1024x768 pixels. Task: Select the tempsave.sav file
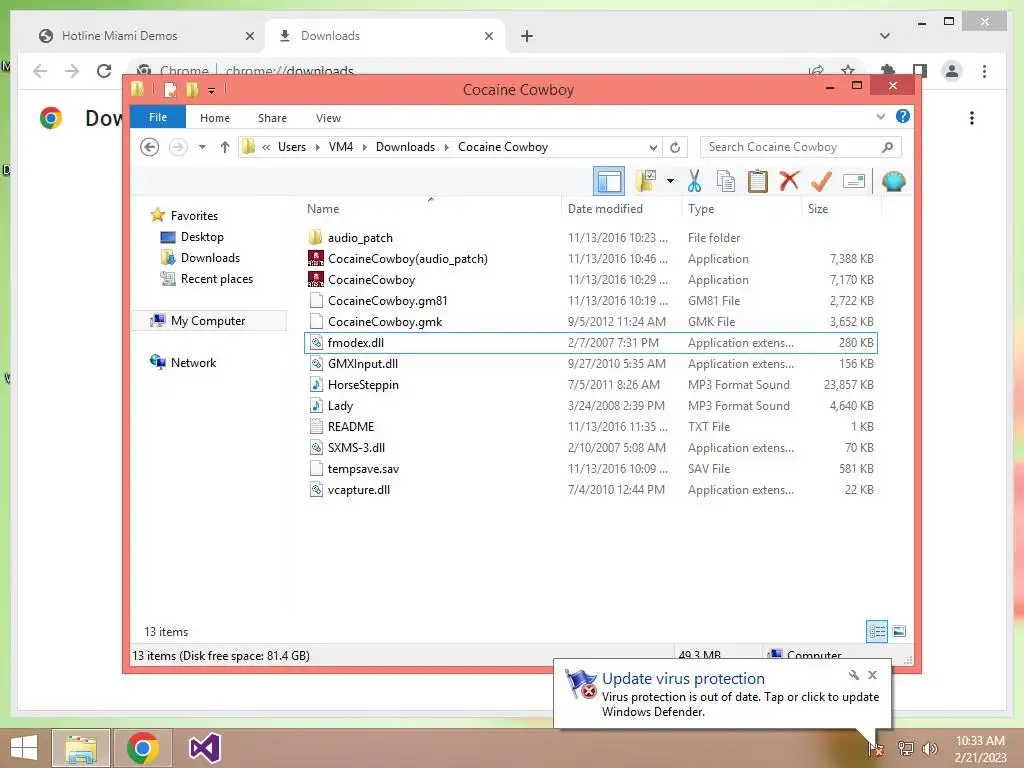point(363,468)
